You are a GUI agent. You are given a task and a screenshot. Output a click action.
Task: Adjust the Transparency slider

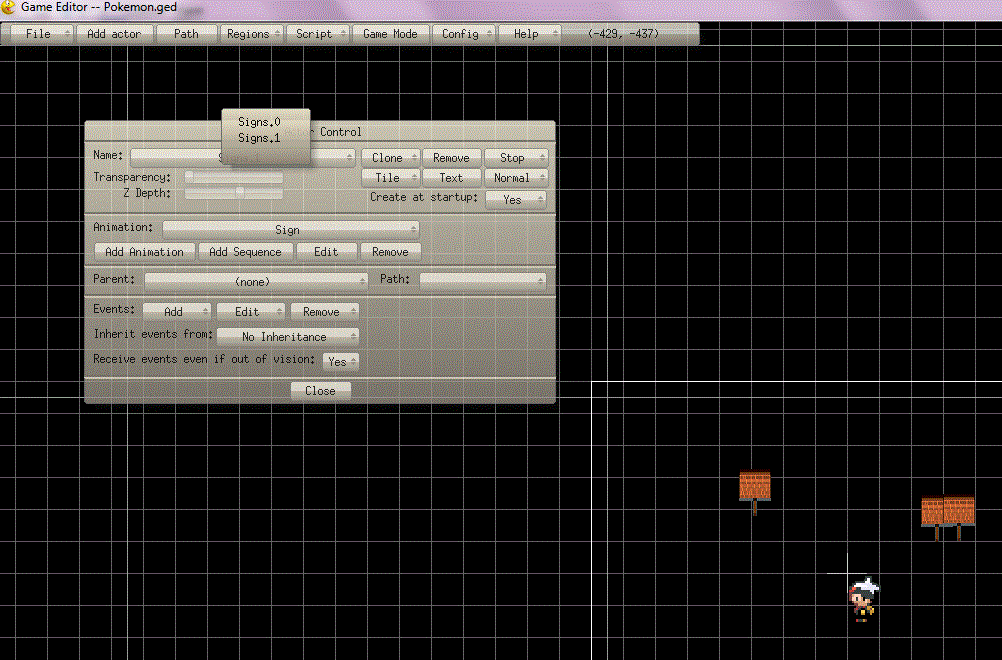234,177
